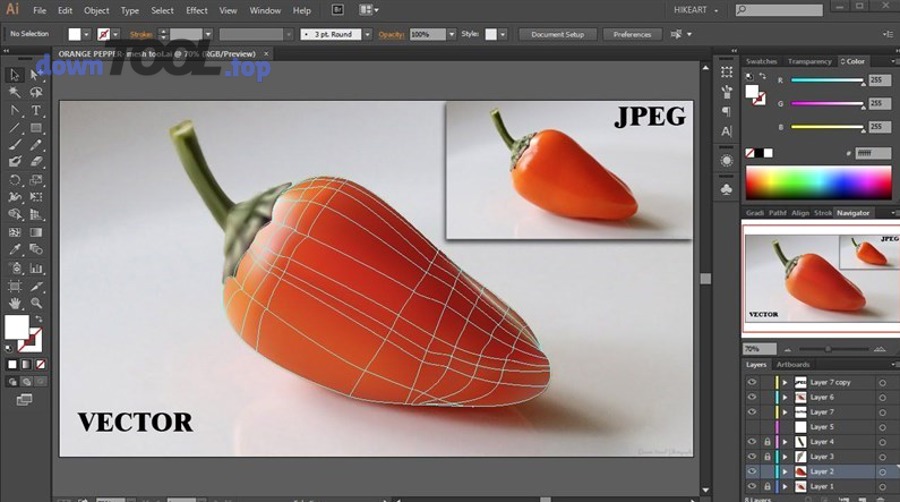
Task: Click the RGB color spectrum bar
Action: point(818,183)
